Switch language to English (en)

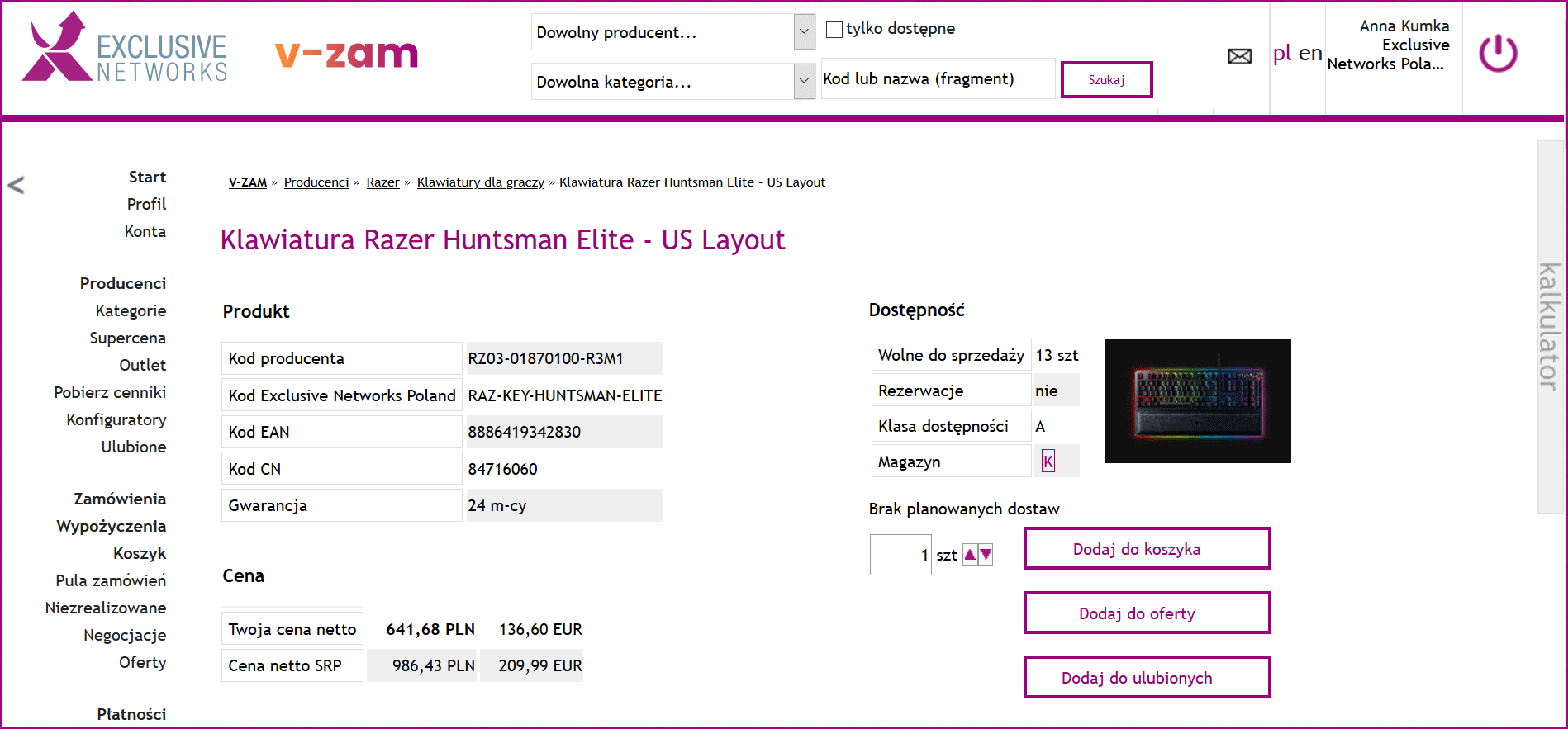point(1310,54)
